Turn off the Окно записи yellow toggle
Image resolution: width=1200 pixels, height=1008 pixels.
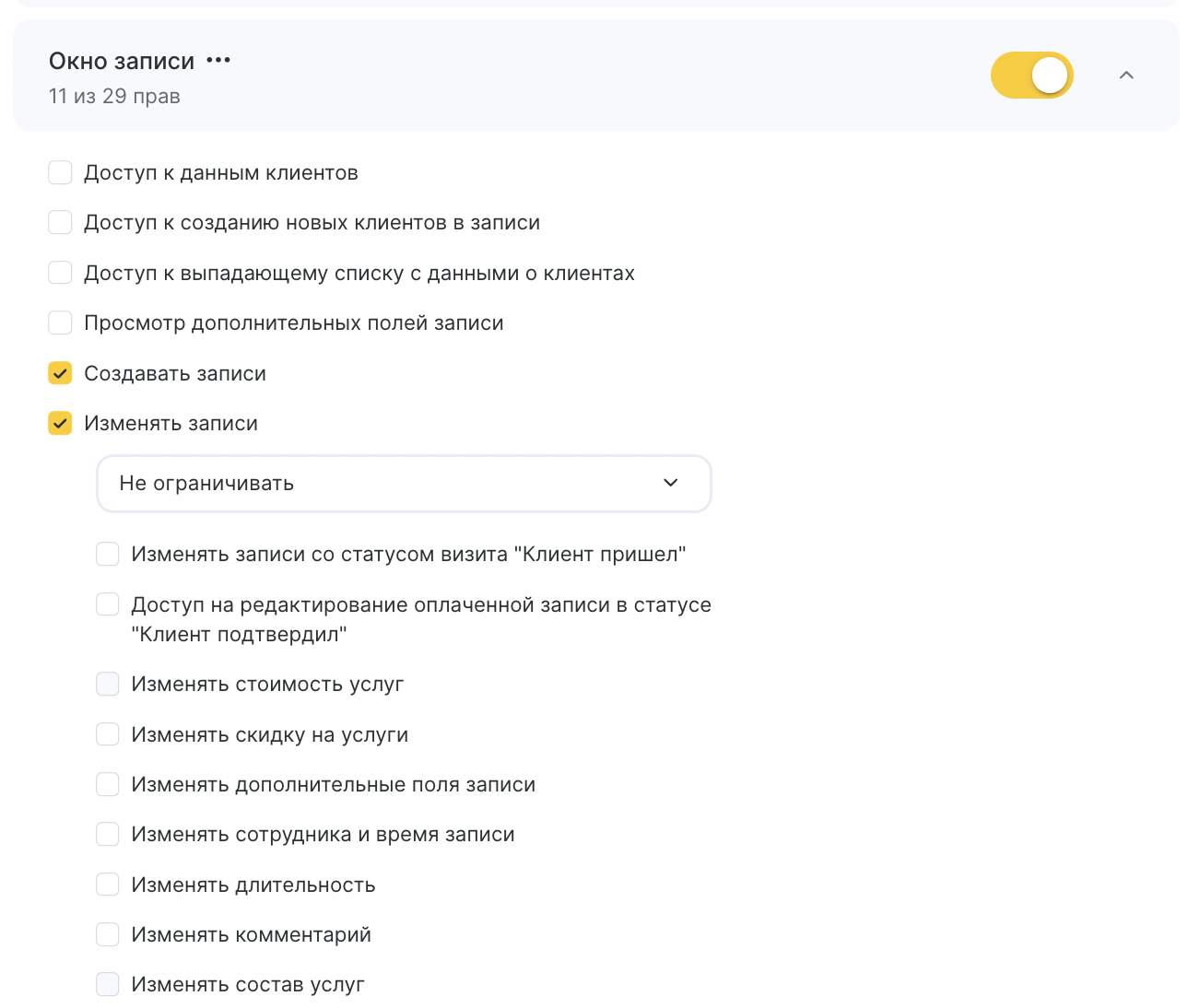coord(1032,76)
